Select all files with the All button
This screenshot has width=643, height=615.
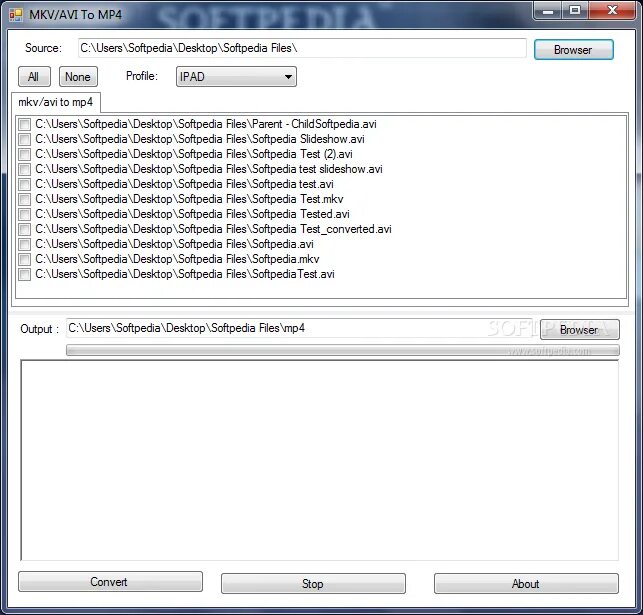click(x=34, y=77)
